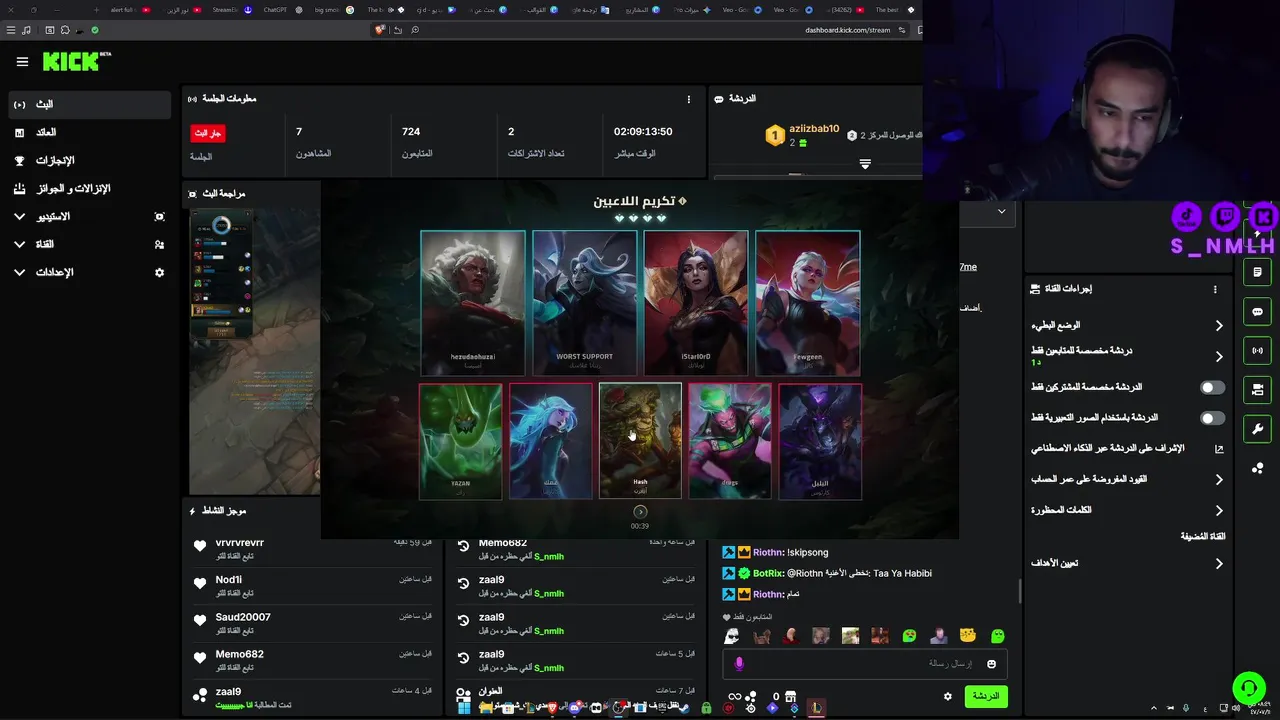Select Hash player card in bottom row

640,441
